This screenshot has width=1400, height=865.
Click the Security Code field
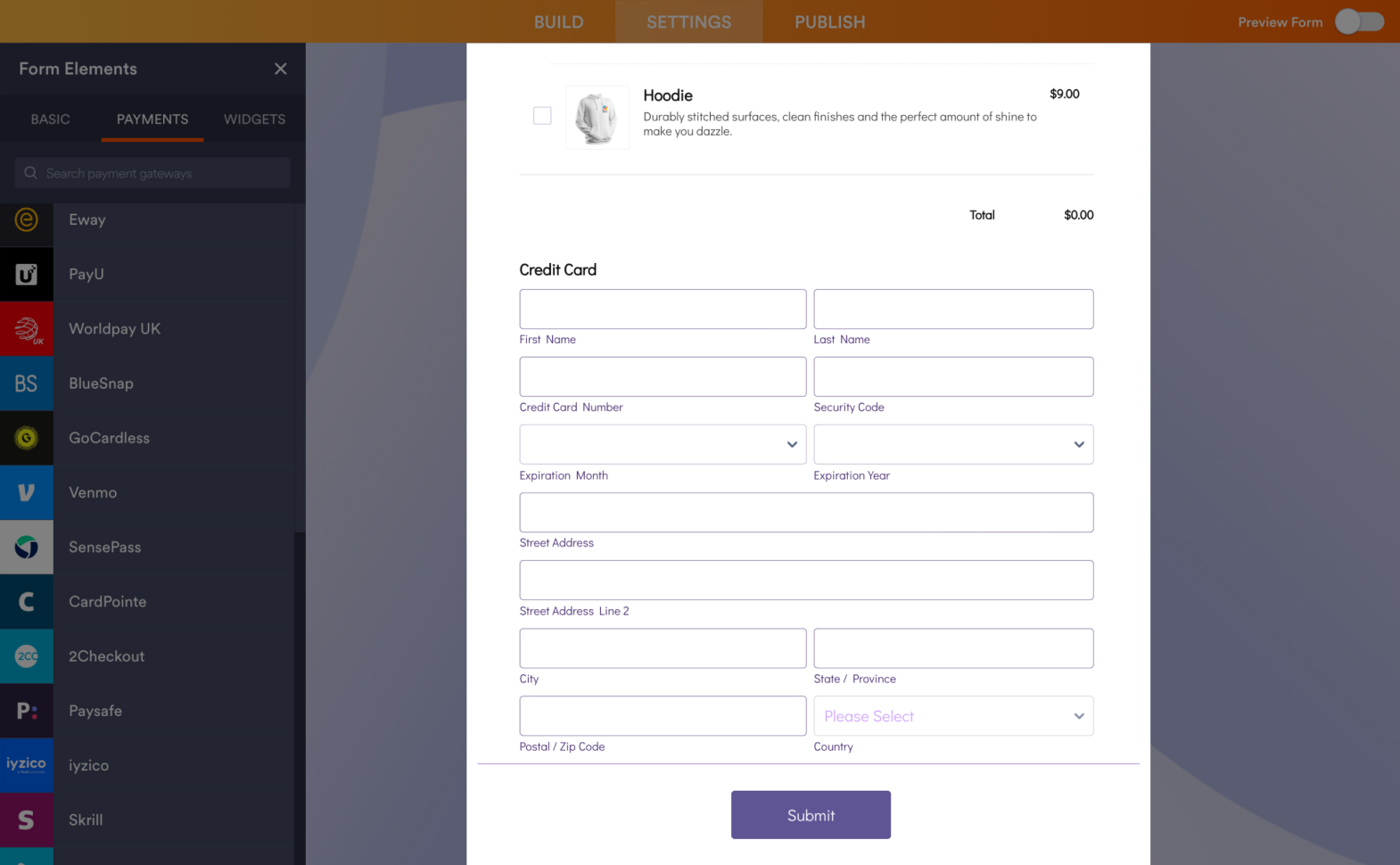point(953,376)
